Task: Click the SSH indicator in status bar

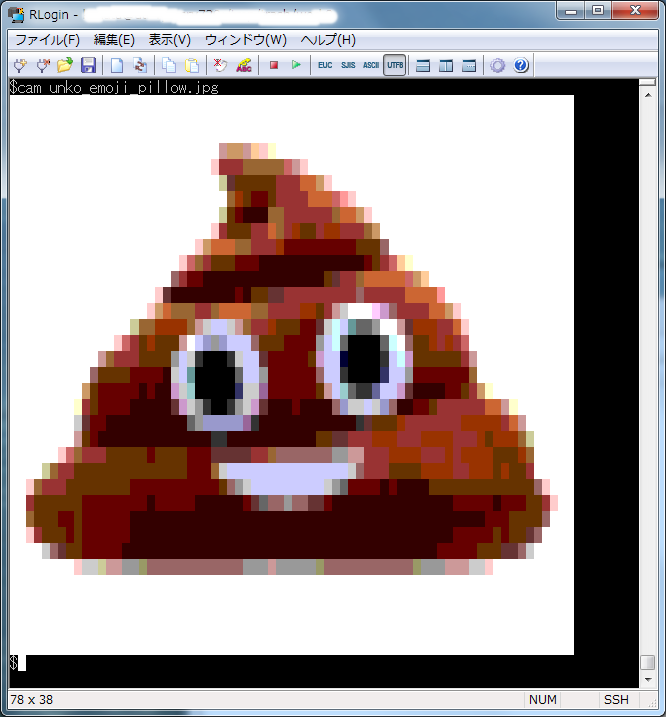Action: click(x=616, y=700)
